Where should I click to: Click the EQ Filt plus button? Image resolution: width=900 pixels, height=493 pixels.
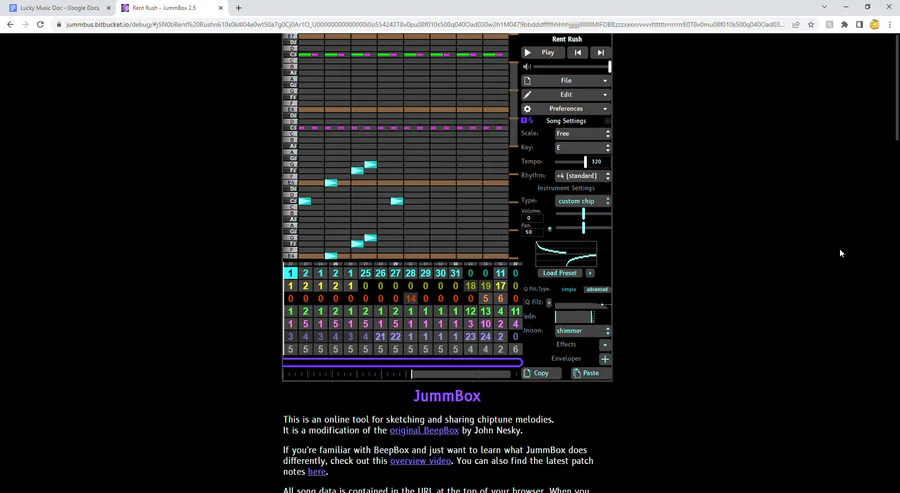(549, 302)
